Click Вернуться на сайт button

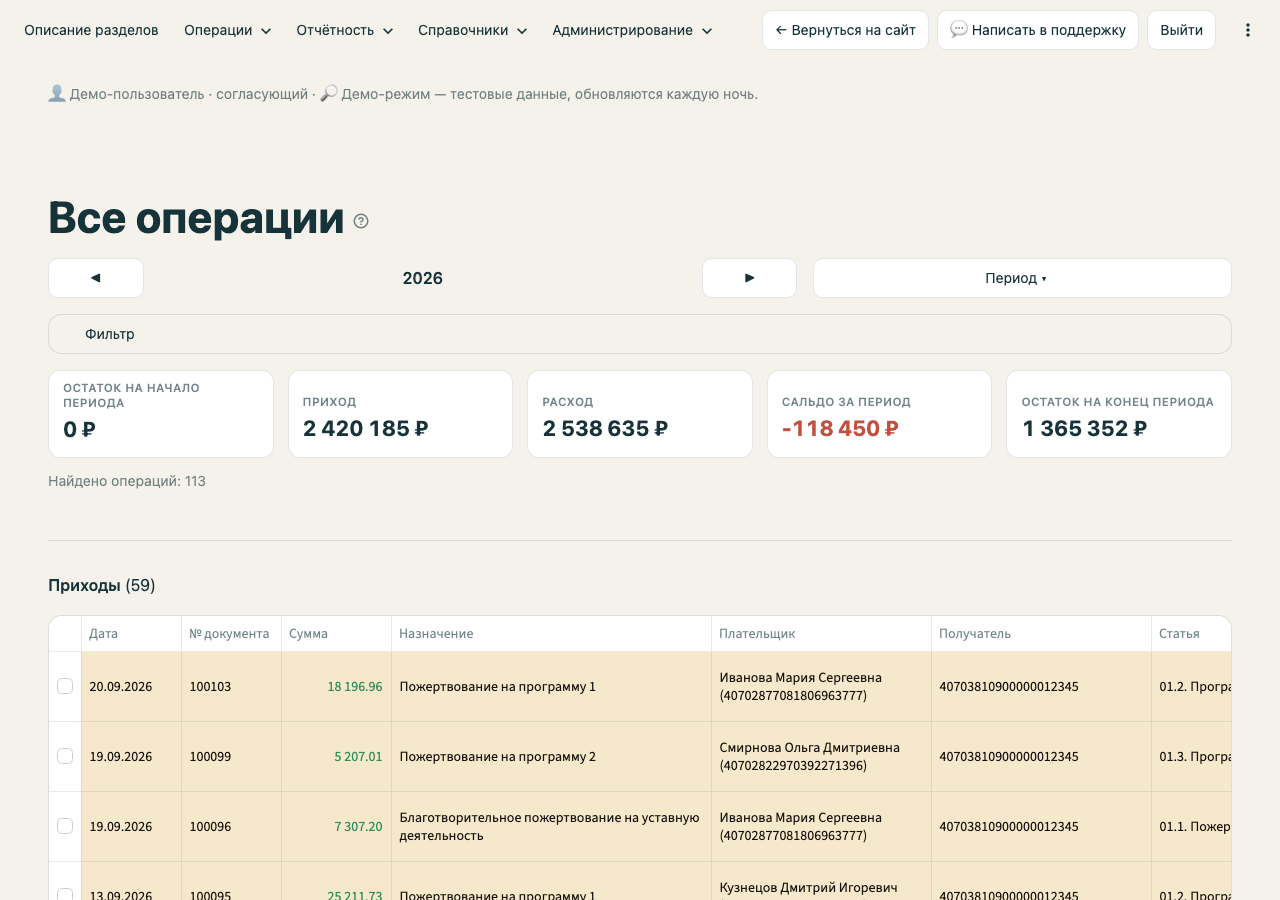pyautogui.click(x=845, y=30)
